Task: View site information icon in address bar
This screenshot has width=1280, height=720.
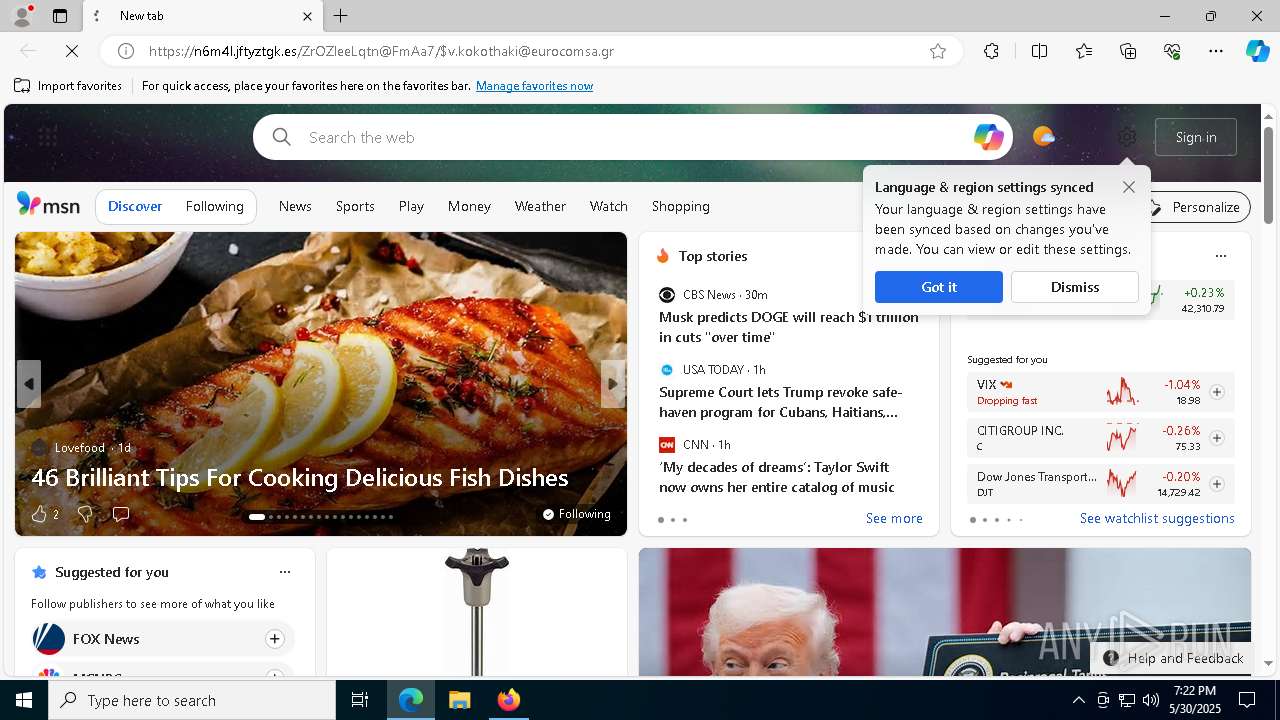Action: [x=126, y=51]
